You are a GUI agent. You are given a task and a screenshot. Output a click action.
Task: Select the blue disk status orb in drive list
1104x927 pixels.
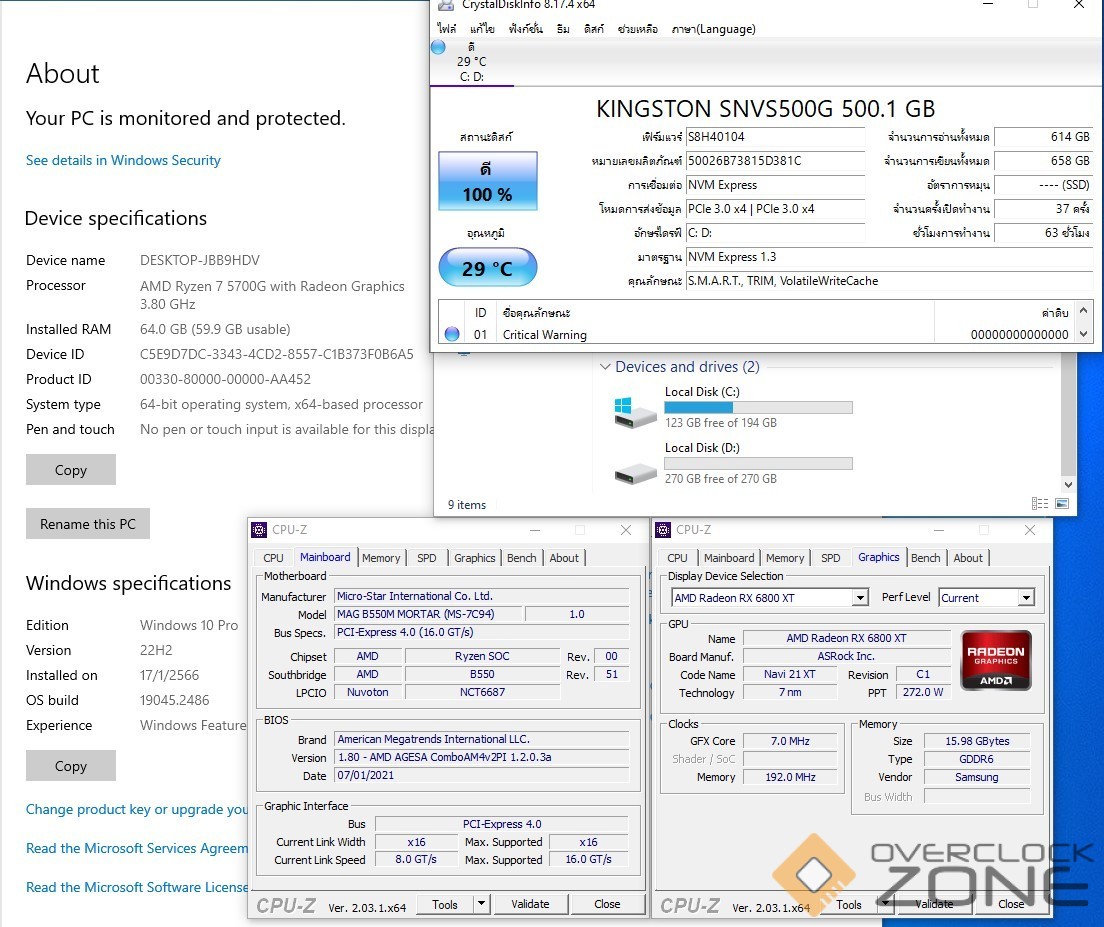pos(438,47)
